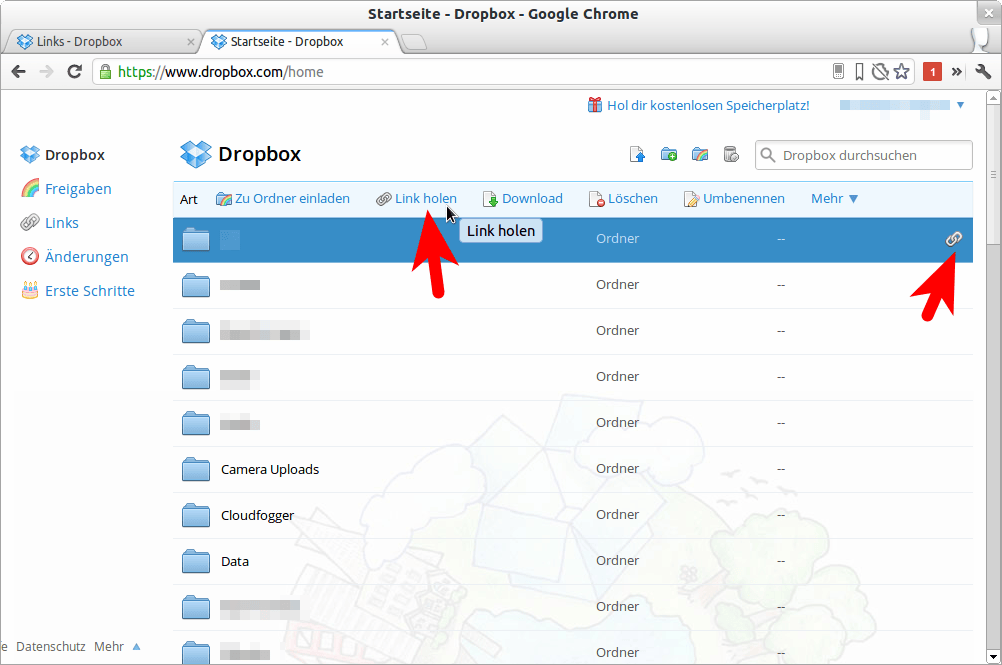Screen dimensions: 1002x665
Task: Close the Startseite - Dropbox tab
Action: 385,42
